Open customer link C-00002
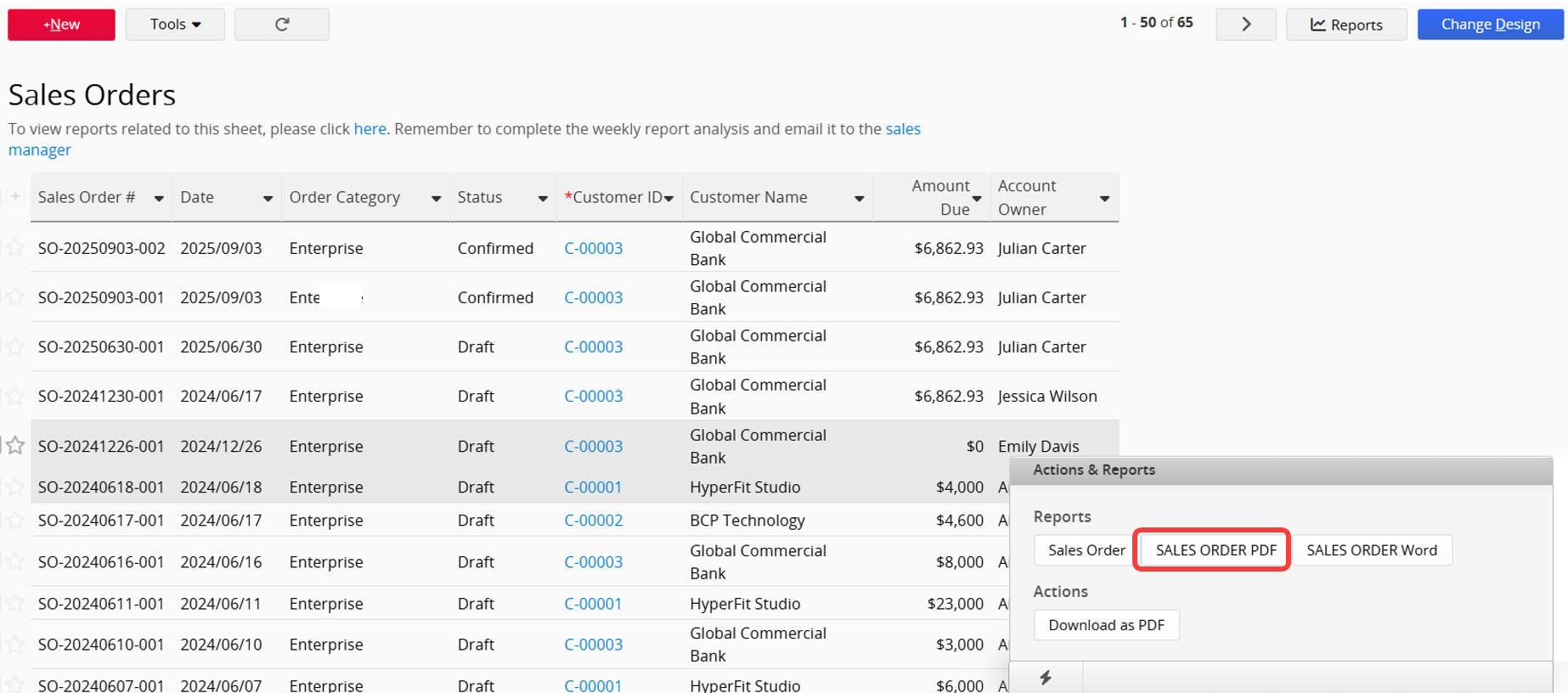1568x693 pixels. (593, 521)
